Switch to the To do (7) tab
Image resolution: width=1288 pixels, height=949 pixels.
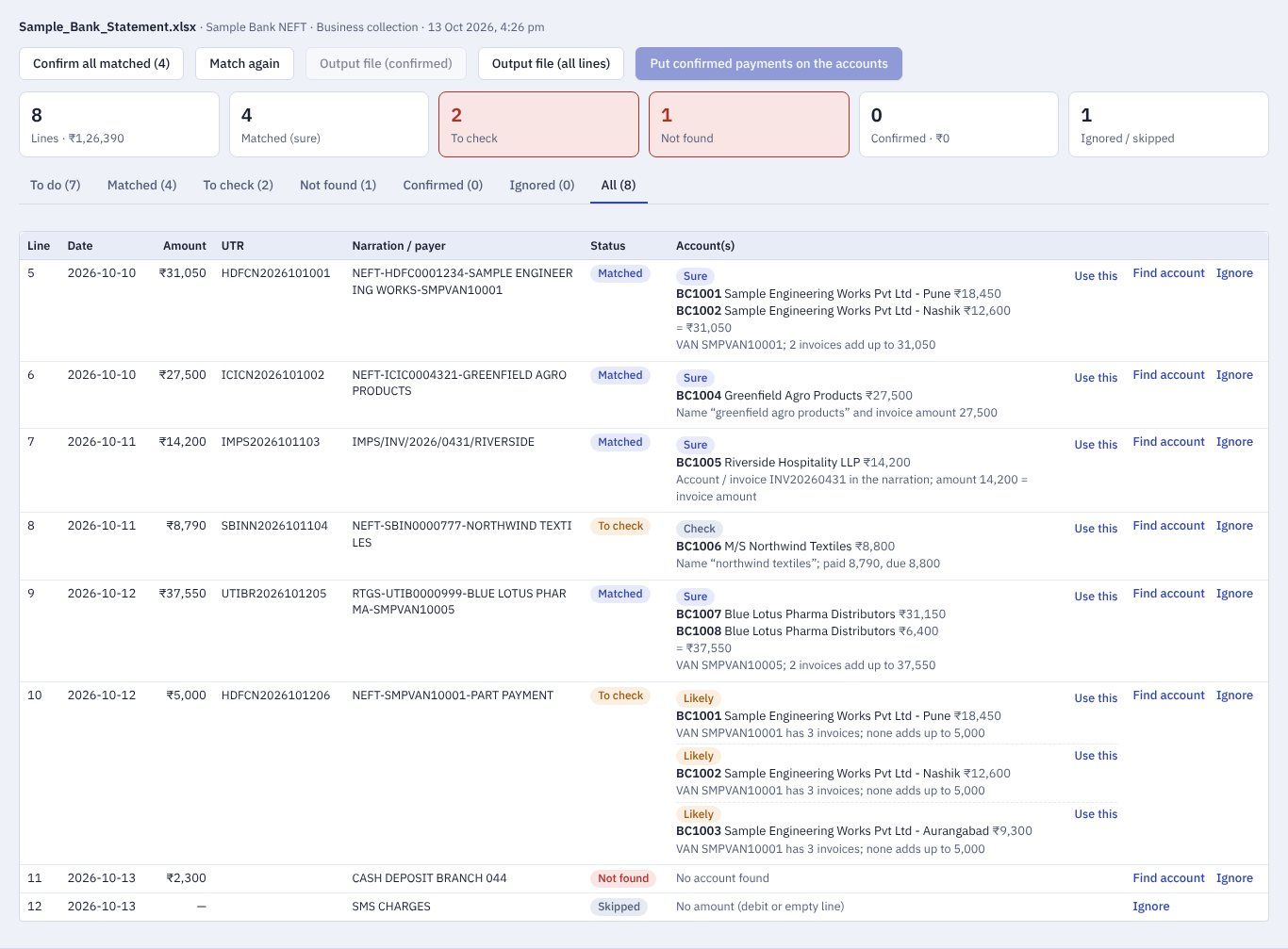pos(55,185)
